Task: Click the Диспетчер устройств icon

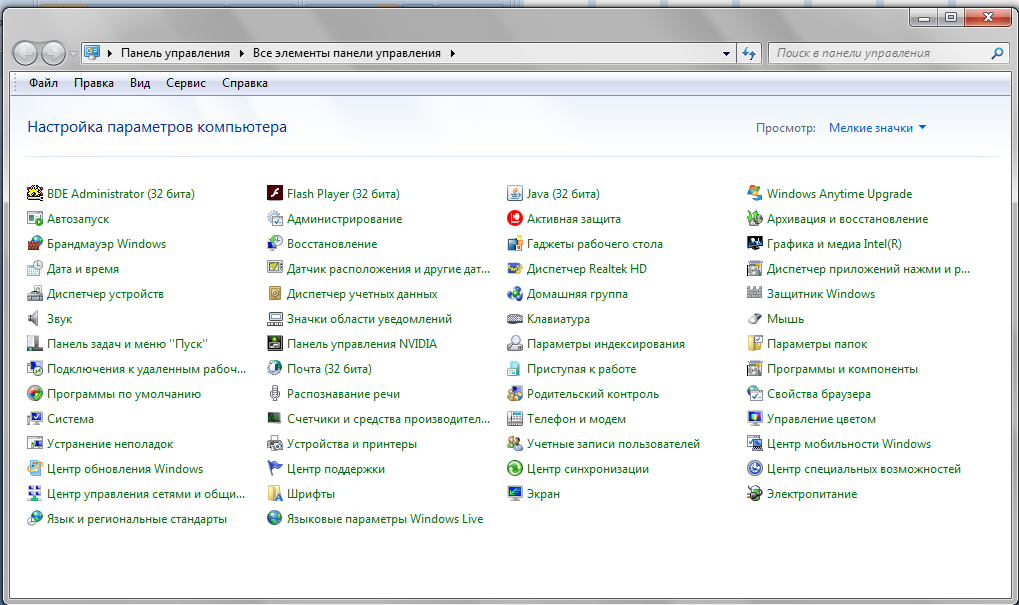Action: click(x=34, y=293)
